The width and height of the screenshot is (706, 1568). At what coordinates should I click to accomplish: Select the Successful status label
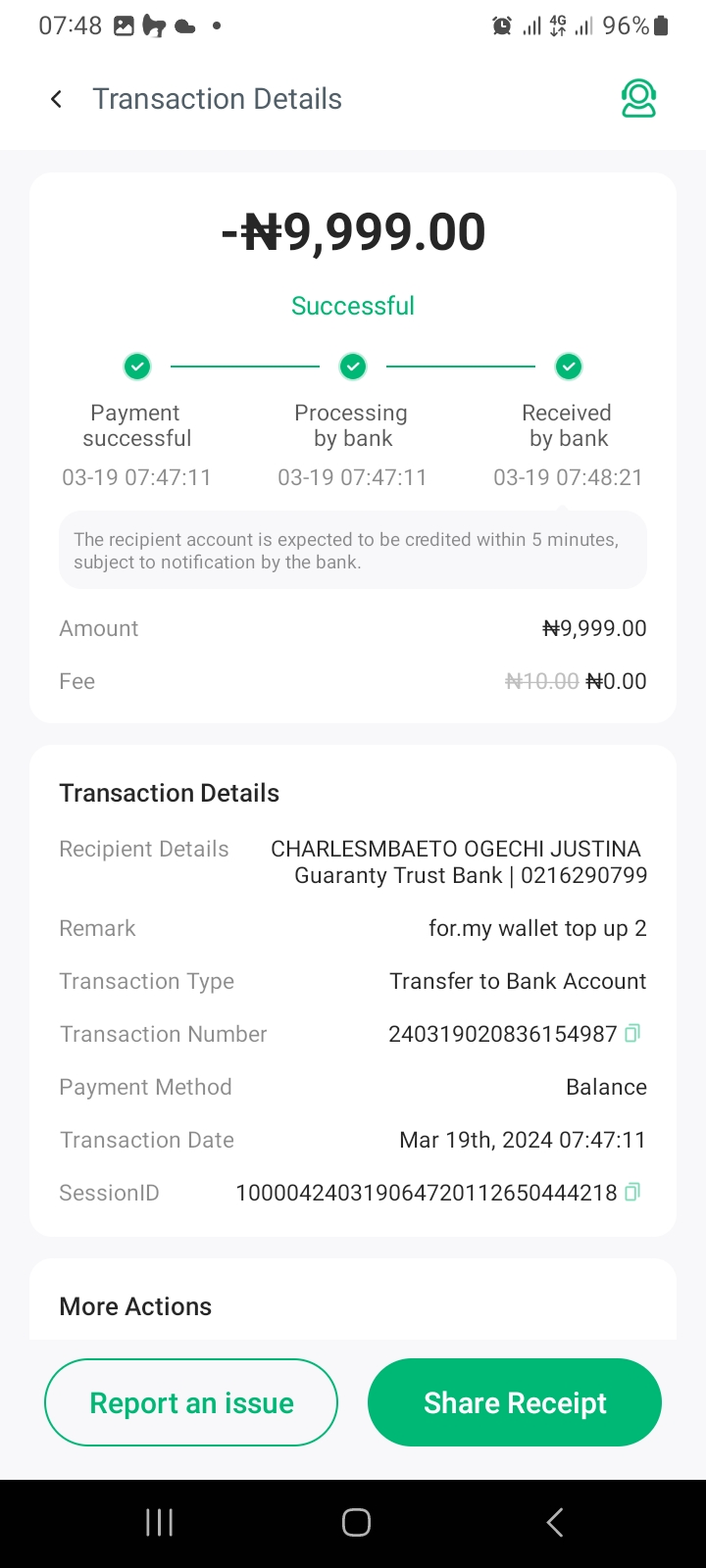353,306
